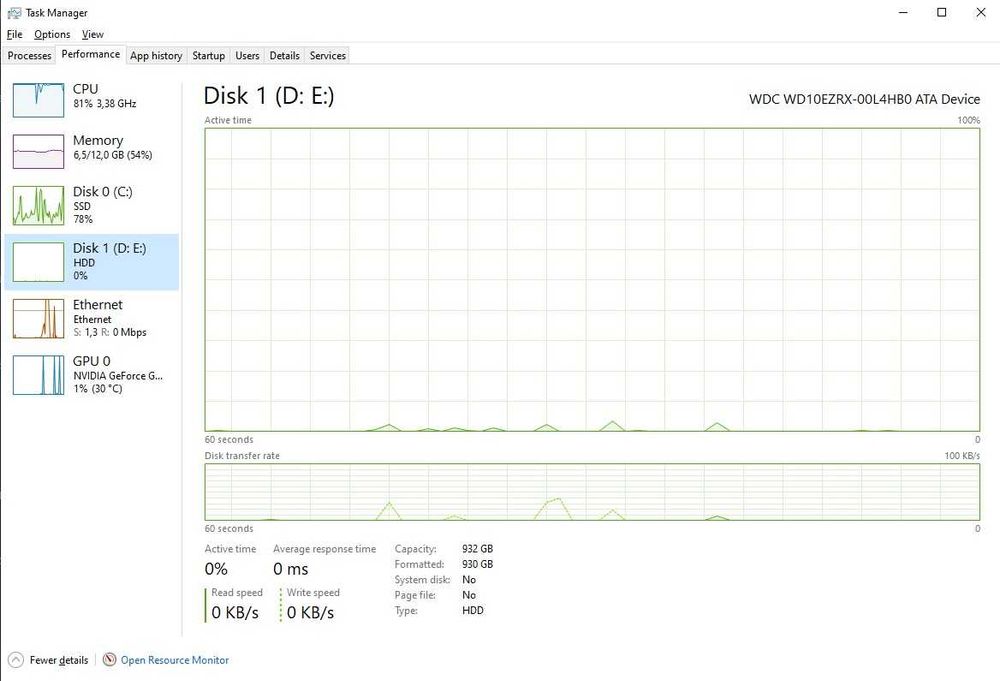The image size is (1000, 681).
Task: Select the GPU 0 usage thumbnail
Action: (x=38, y=375)
